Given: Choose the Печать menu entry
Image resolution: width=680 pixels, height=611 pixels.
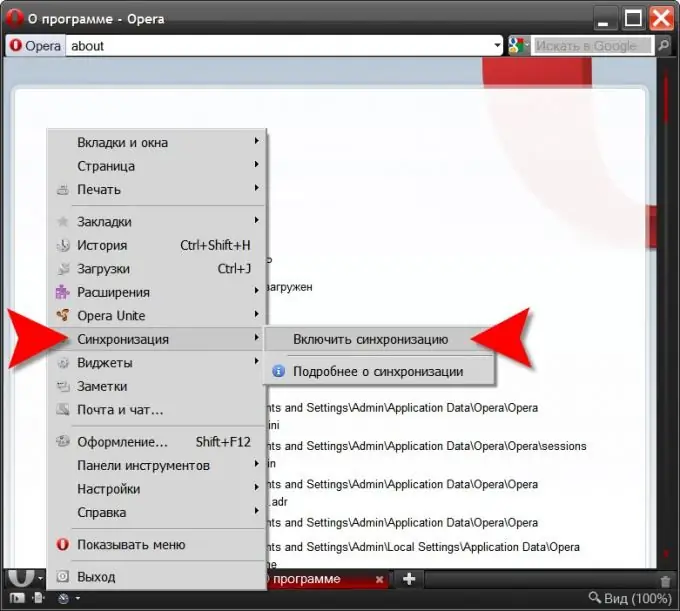Looking at the screenshot, I should pos(157,190).
